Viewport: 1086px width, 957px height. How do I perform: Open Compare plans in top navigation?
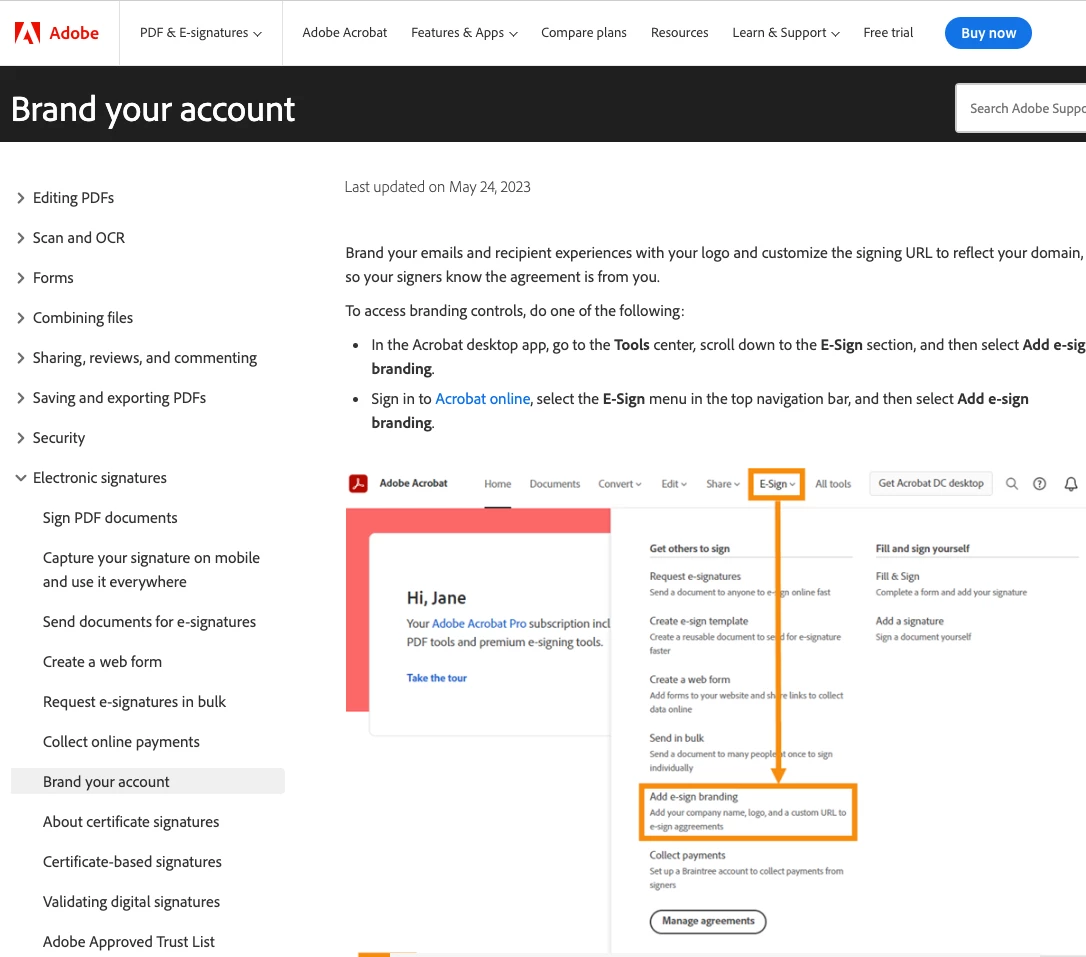pos(584,33)
